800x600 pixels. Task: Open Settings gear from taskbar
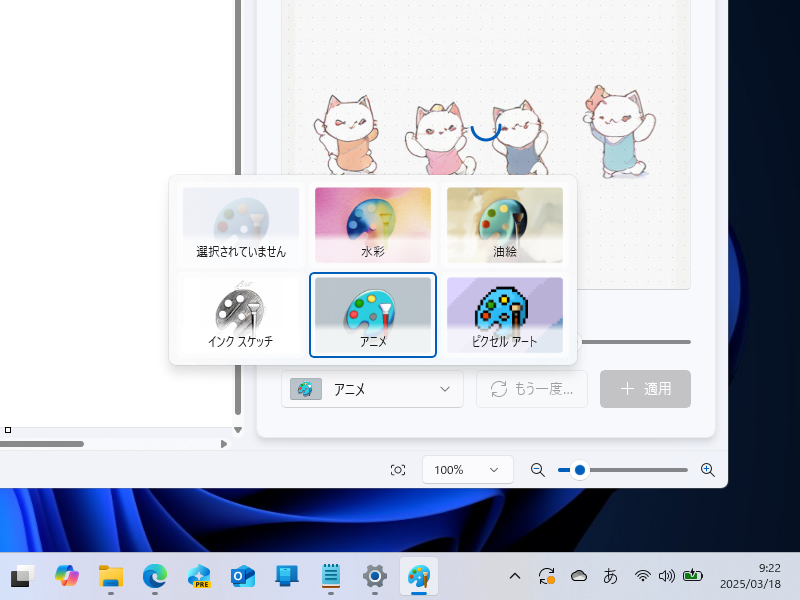[374, 576]
